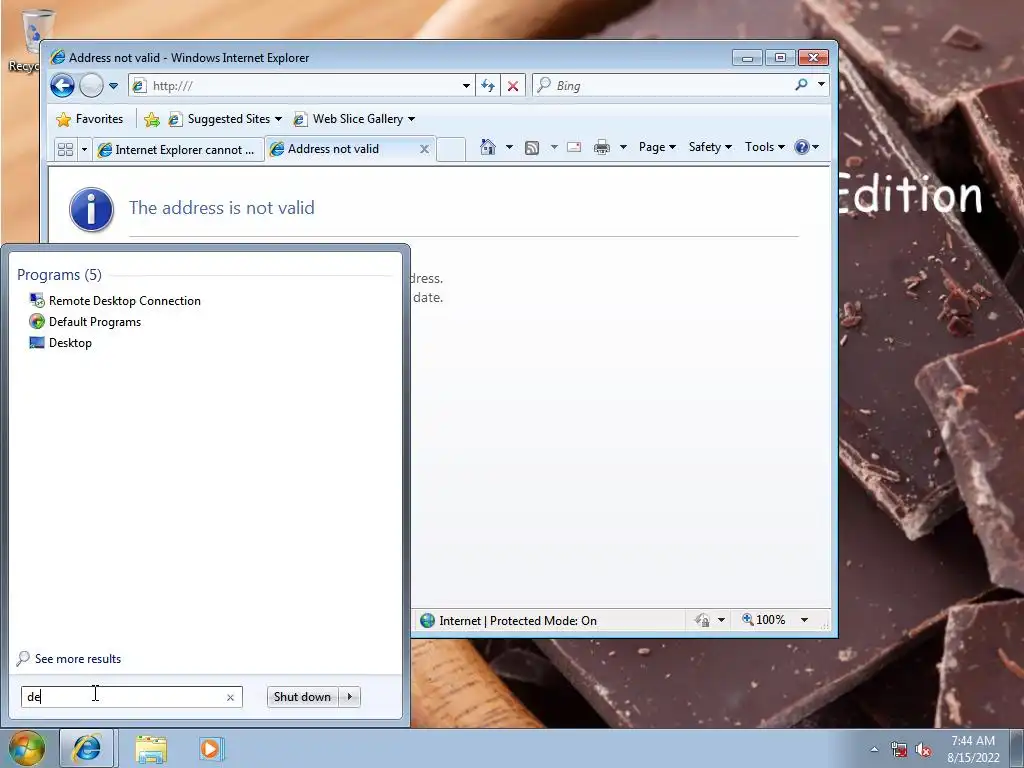Open Windows Explorer from the taskbar
This screenshot has height=768, width=1024.
(151, 749)
